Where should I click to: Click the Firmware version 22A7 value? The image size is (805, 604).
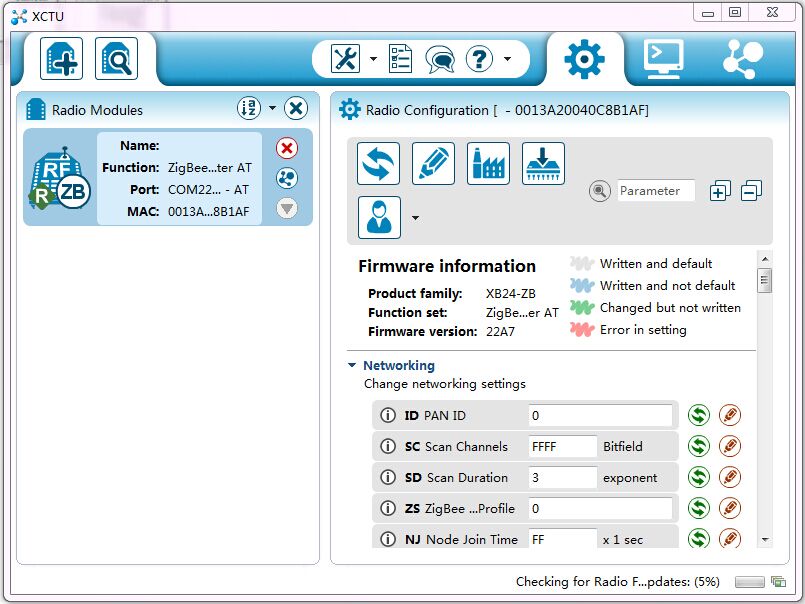tap(500, 332)
